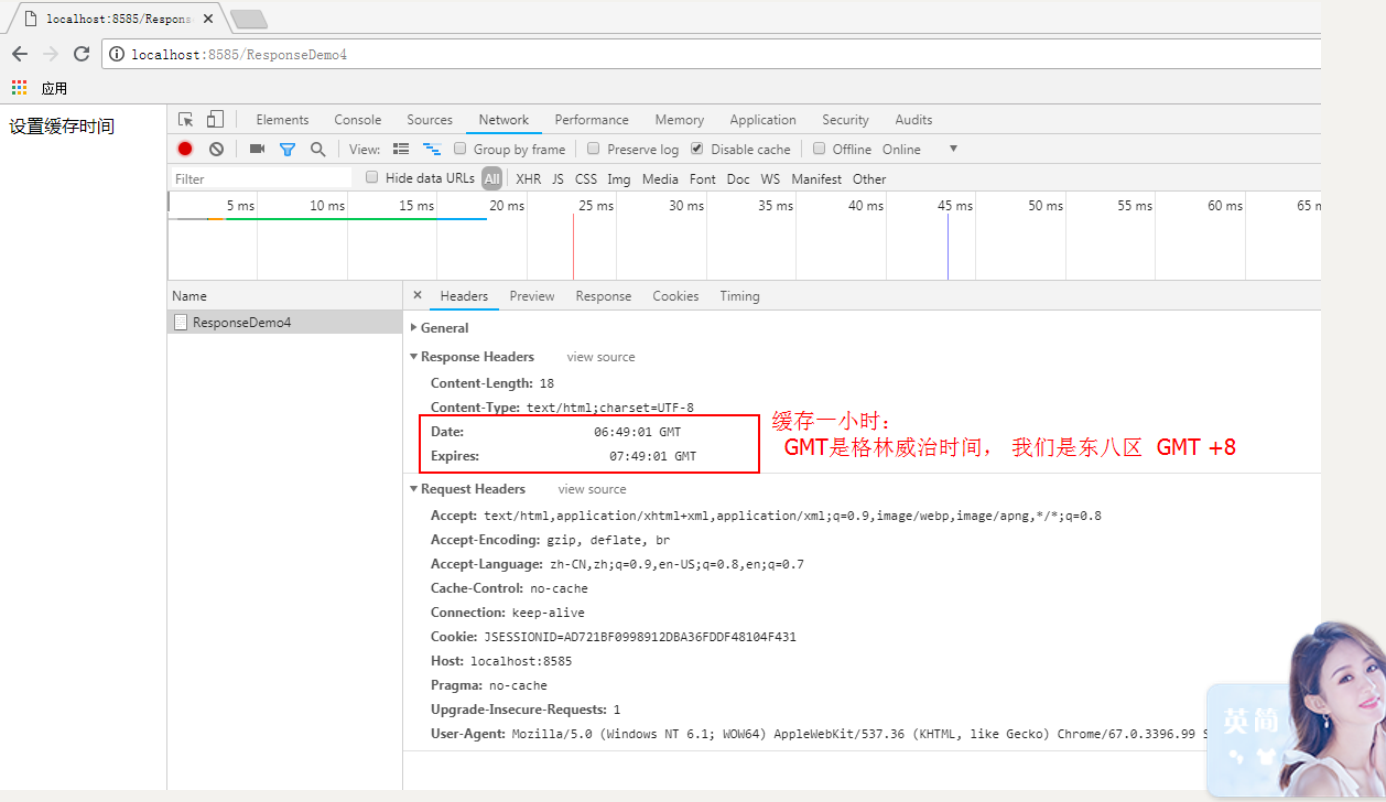Collapse the Response Headers section

(472, 357)
